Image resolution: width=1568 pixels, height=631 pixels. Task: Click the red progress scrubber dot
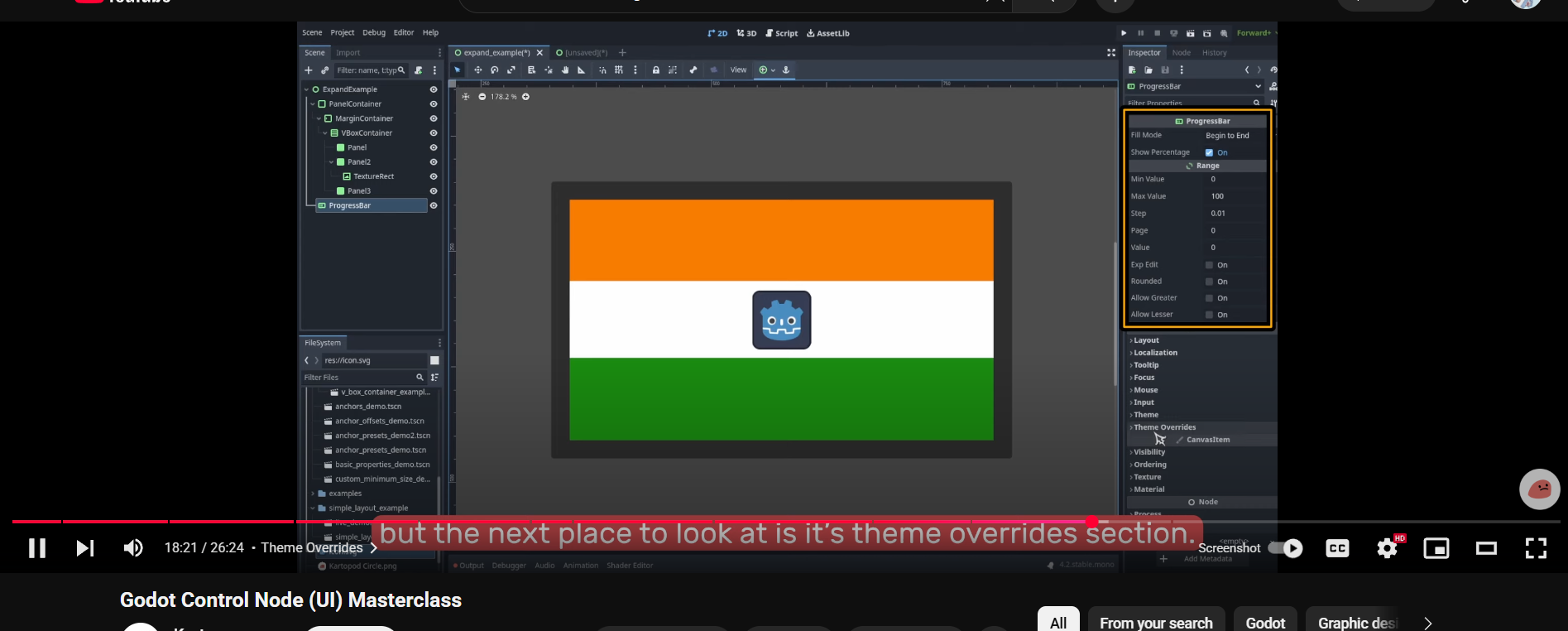pos(1092,522)
